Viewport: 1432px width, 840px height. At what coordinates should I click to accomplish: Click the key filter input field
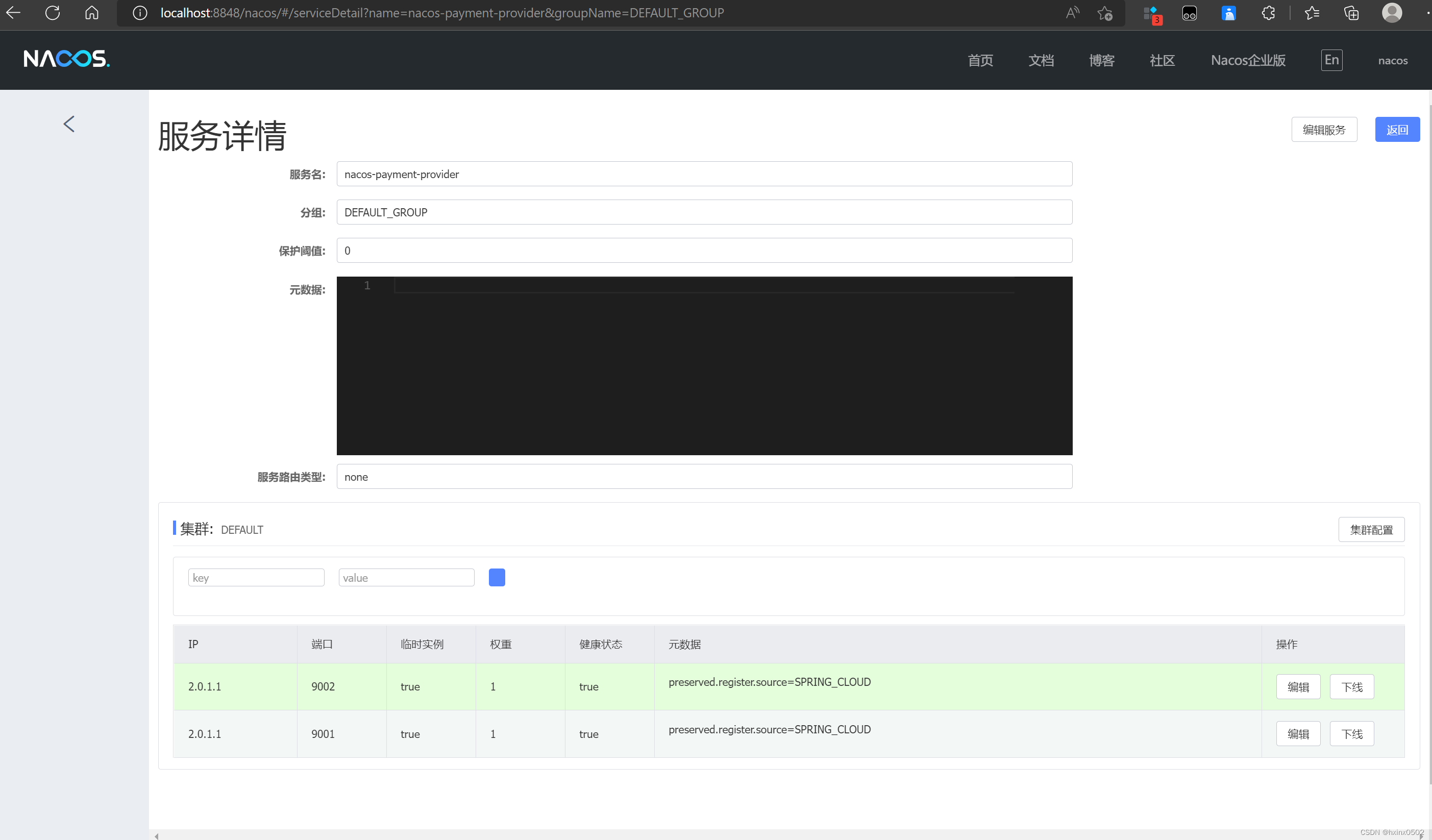click(256, 577)
